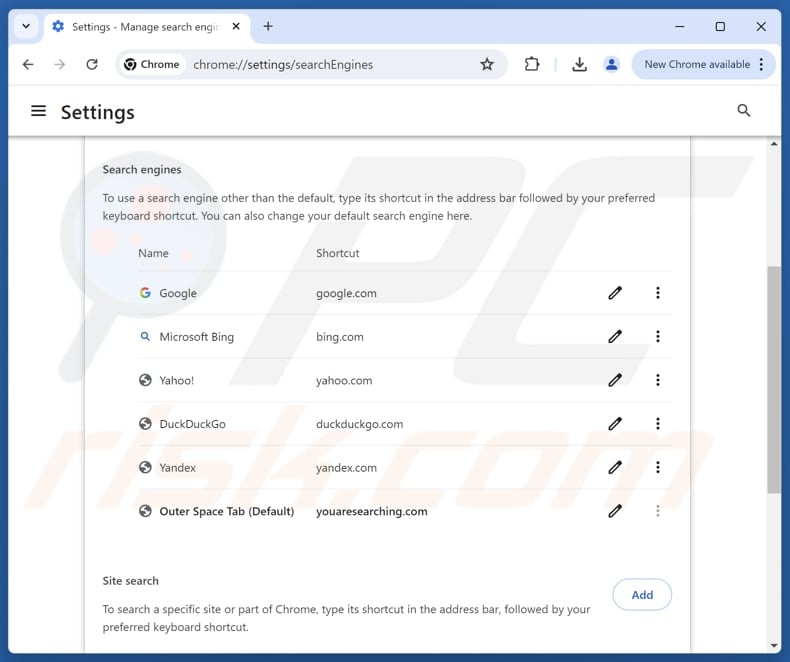Select the DuckDuckGo row name

coord(192,424)
